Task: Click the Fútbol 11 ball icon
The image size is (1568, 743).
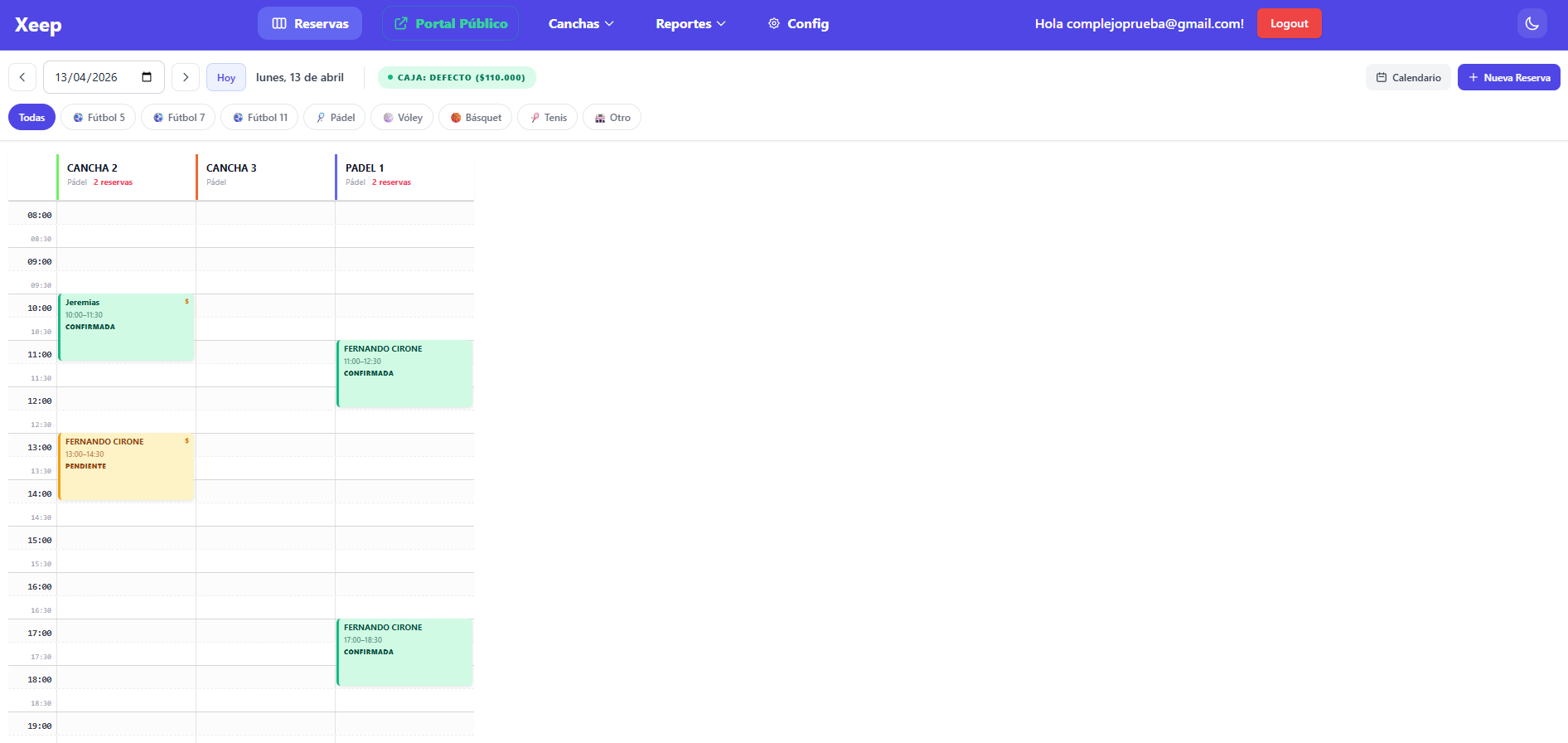Action: [238, 118]
